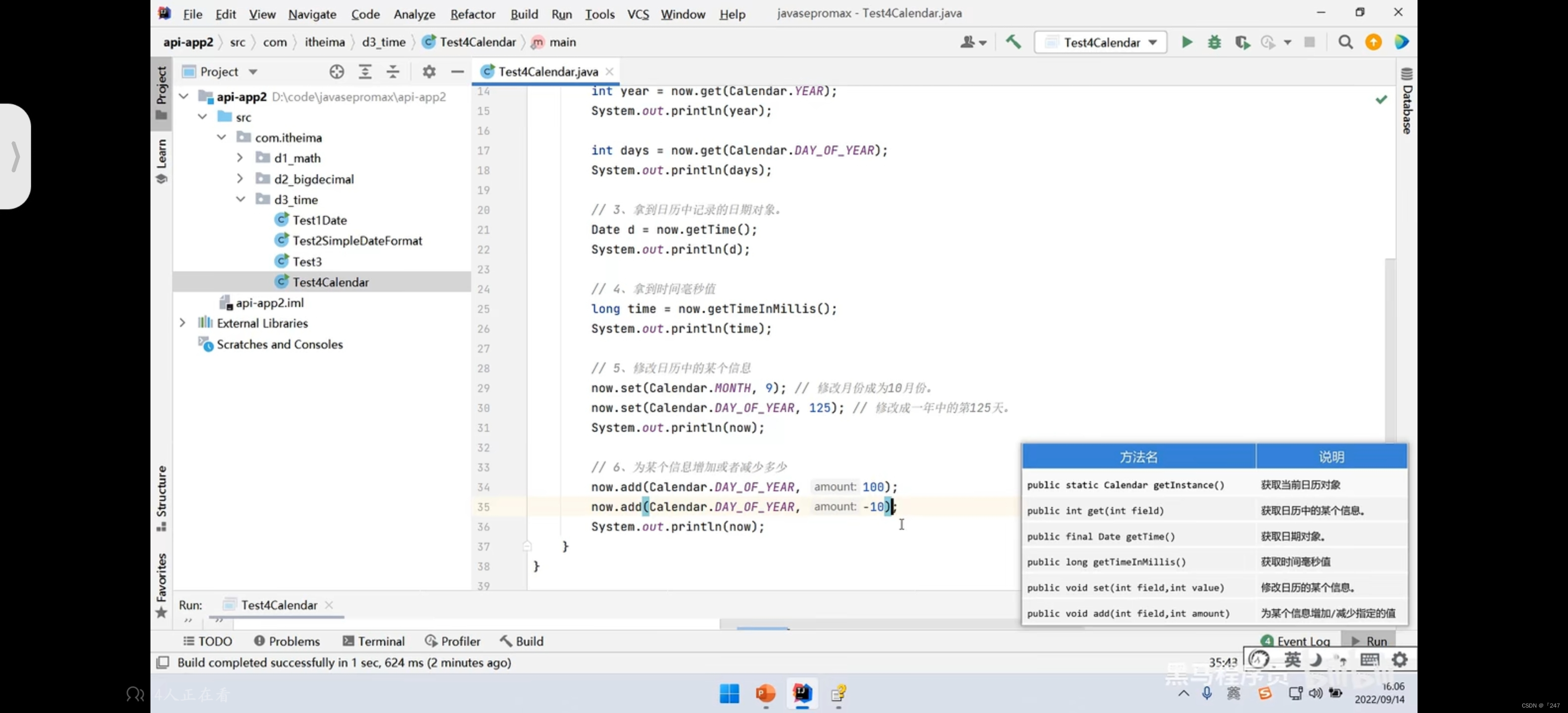Screen dimensions: 1568x713
Task: Open Search Everywhere magnifier icon
Action: [x=1345, y=42]
